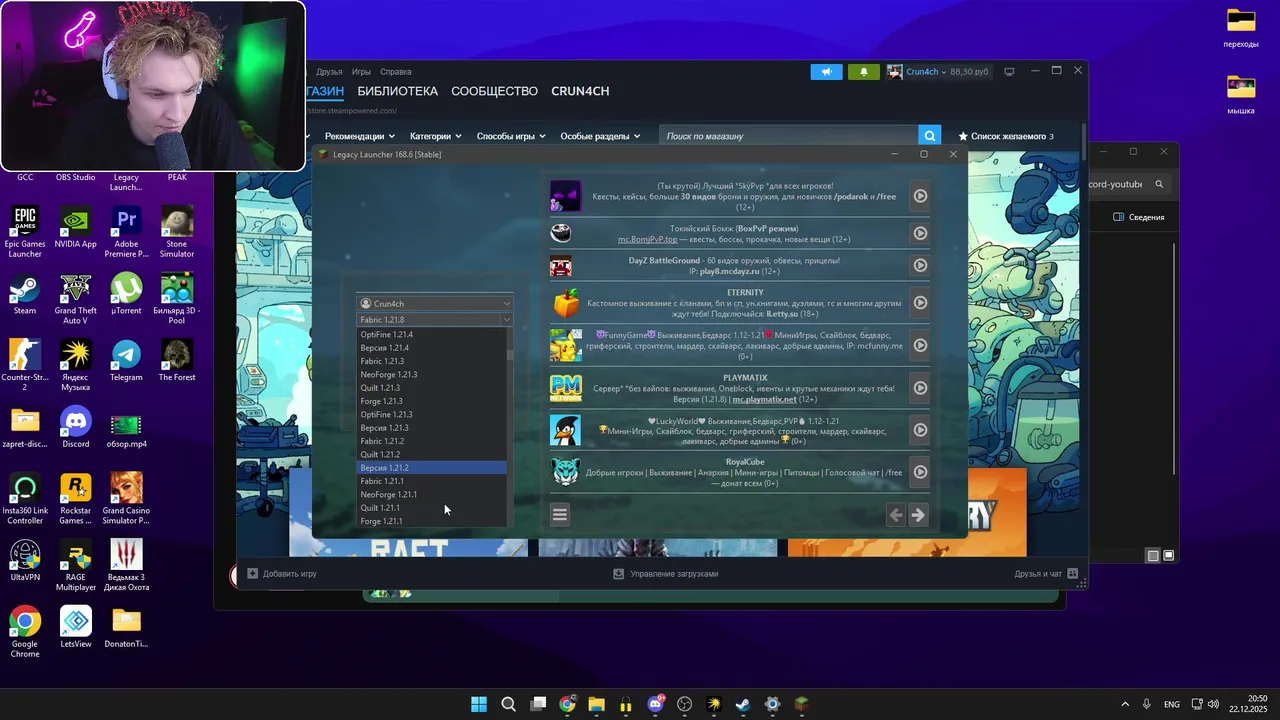Open Steam СООБЩЕСТВО tab
The width and height of the screenshot is (1280, 720).
494,91
